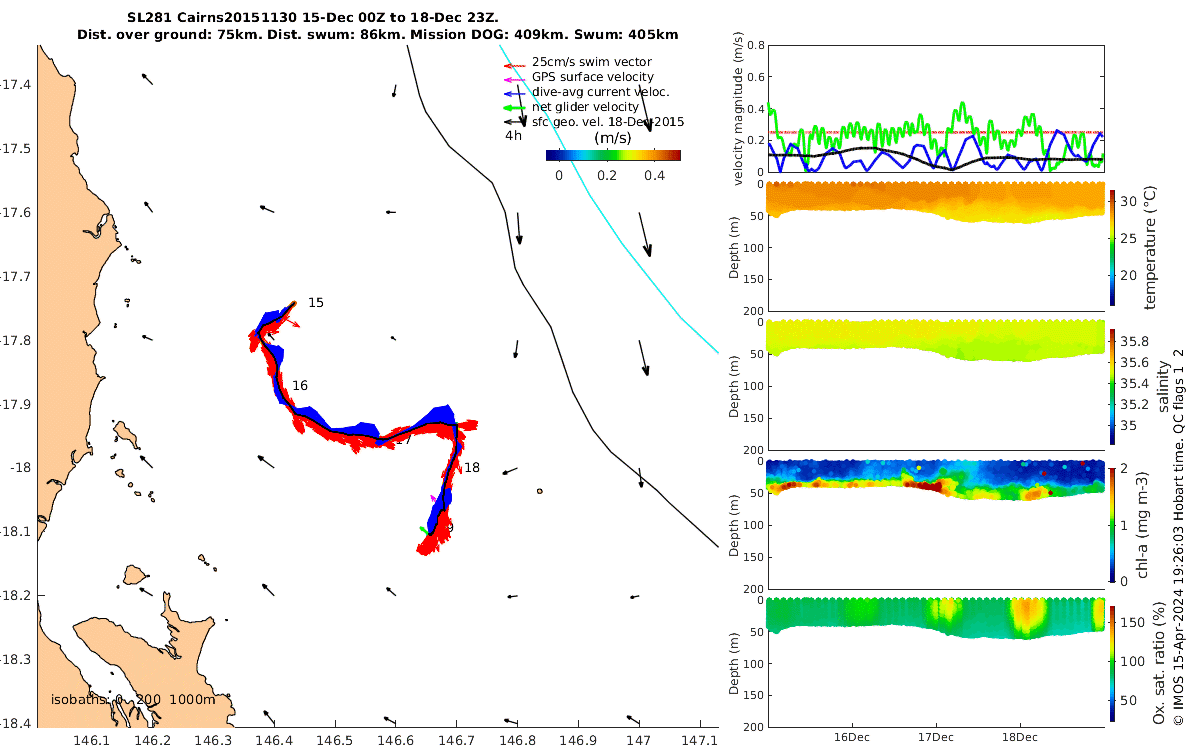This screenshot has height=750, width=1200.
Task: Click the '0.2' tick on the velocity colorbar
Action: pos(607,175)
